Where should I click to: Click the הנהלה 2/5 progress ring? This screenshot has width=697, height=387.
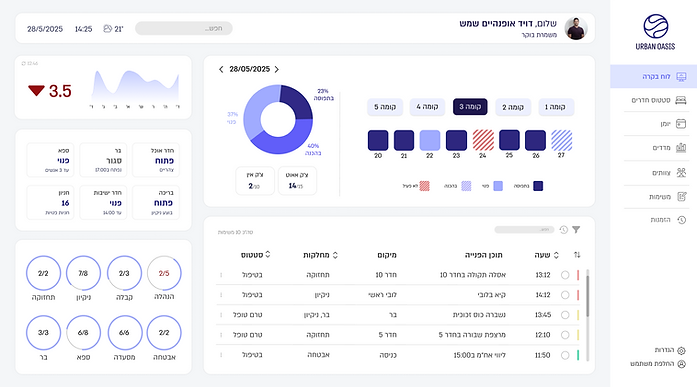pyautogui.click(x=164, y=273)
